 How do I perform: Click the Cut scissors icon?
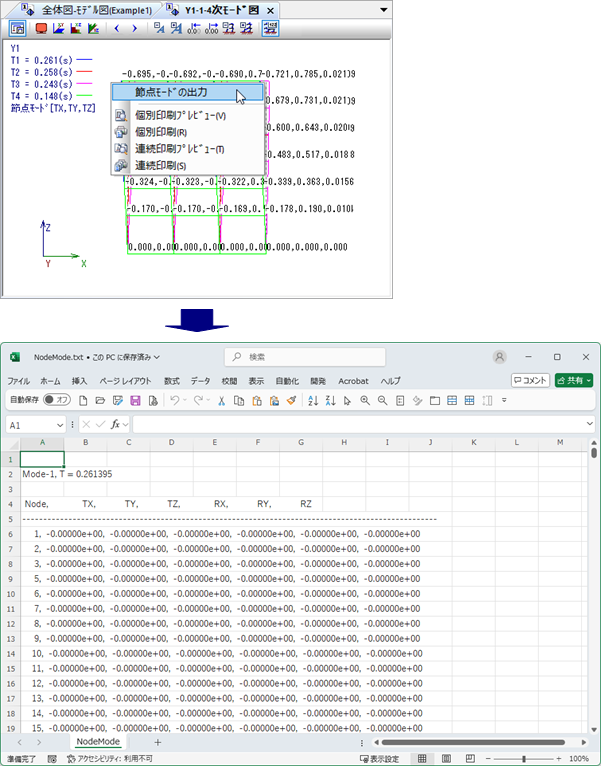tap(221, 400)
